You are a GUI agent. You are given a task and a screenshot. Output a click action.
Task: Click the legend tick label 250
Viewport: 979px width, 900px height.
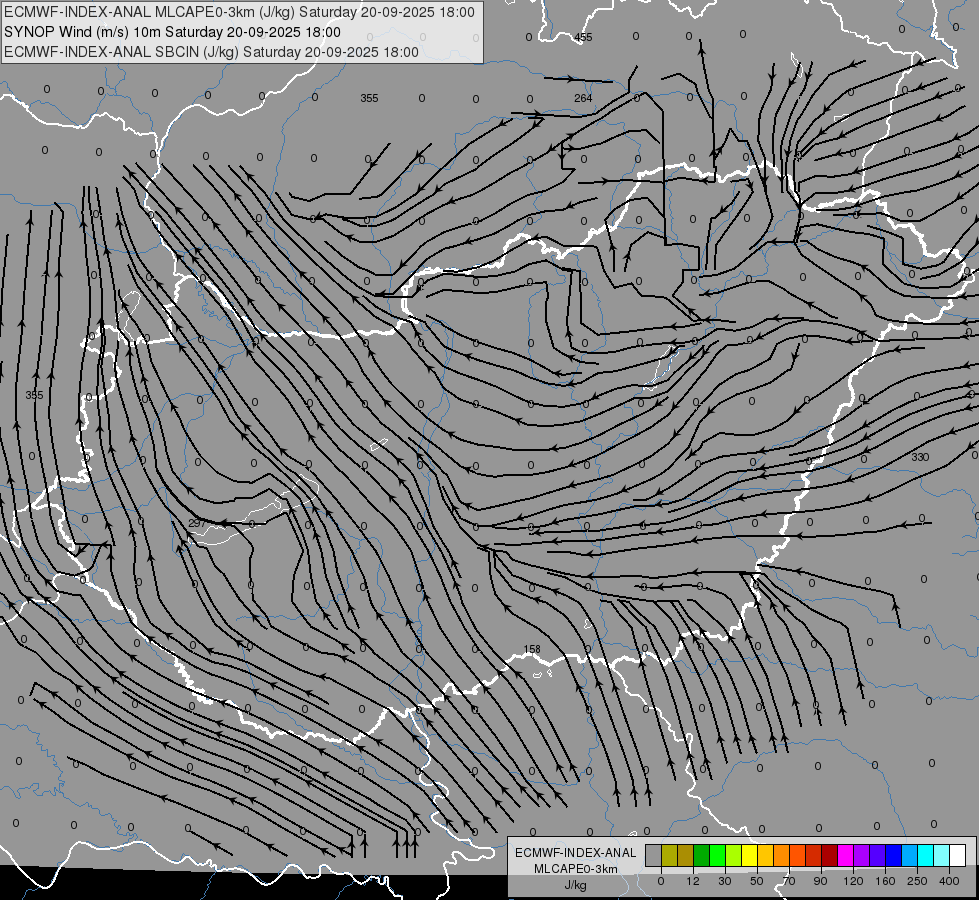coord(917,881)
